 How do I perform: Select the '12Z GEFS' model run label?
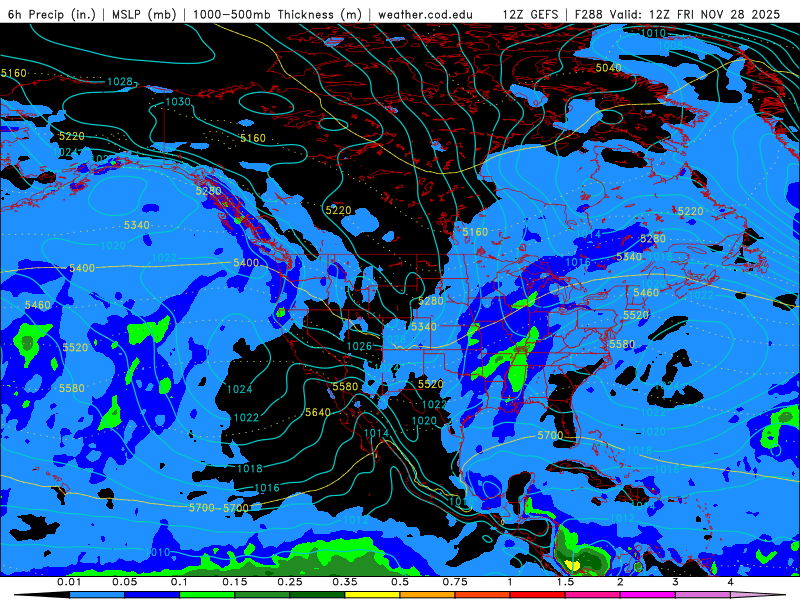[x=530, y=14]
